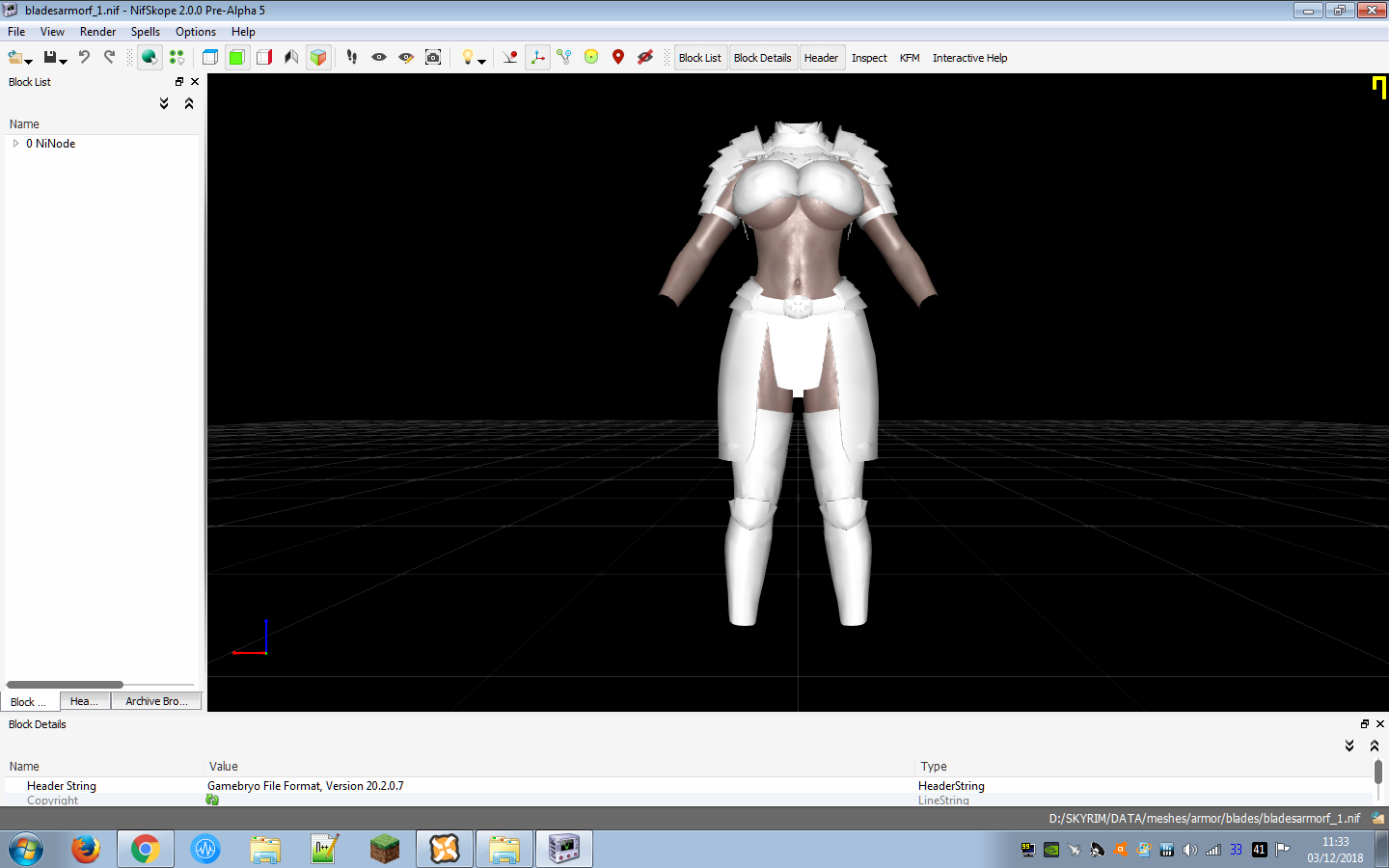Image resolution: width=1389 pixels, height=868 pixels.
Task: Toggle the multicolored cube perspective icon
Action: click(x=318, y=58)
